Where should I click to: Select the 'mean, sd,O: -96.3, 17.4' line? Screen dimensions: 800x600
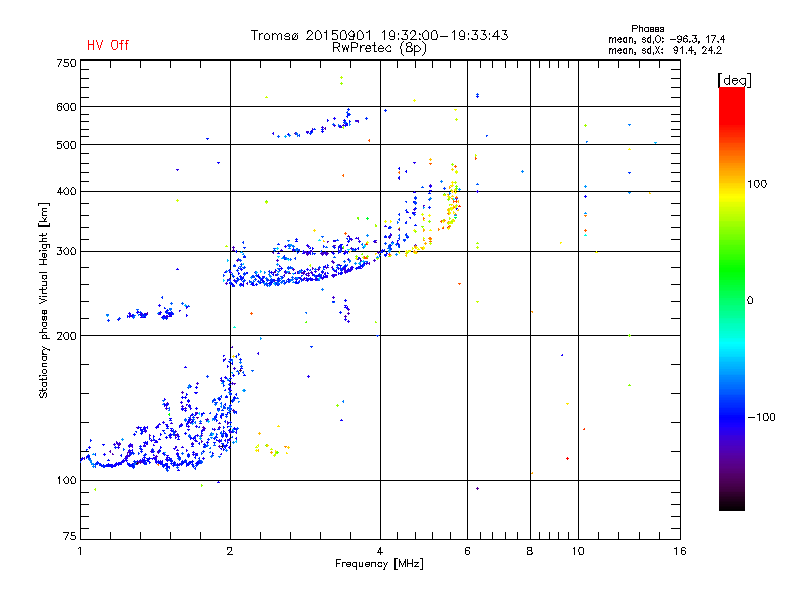click(x=666, y=39)
